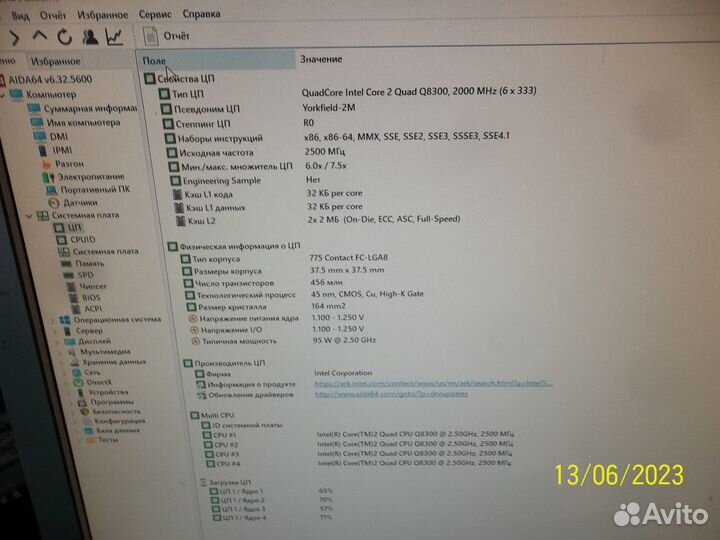
Task: Open the Справка menu
Action: tap(202, 14)
